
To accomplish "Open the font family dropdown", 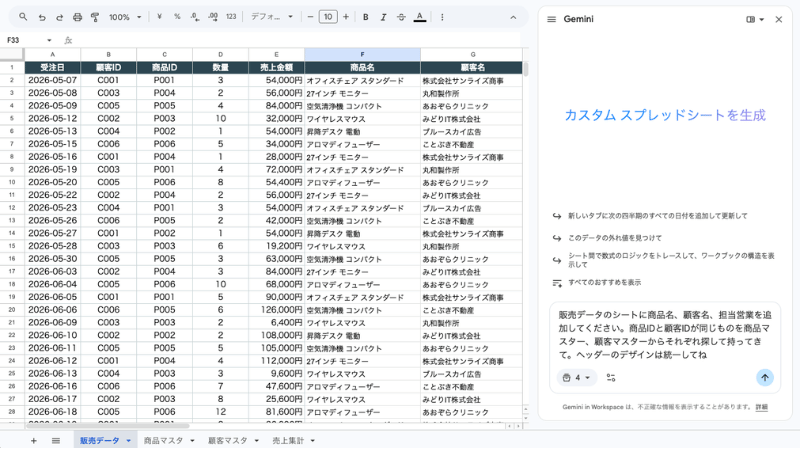I will [x=272, y=17].
